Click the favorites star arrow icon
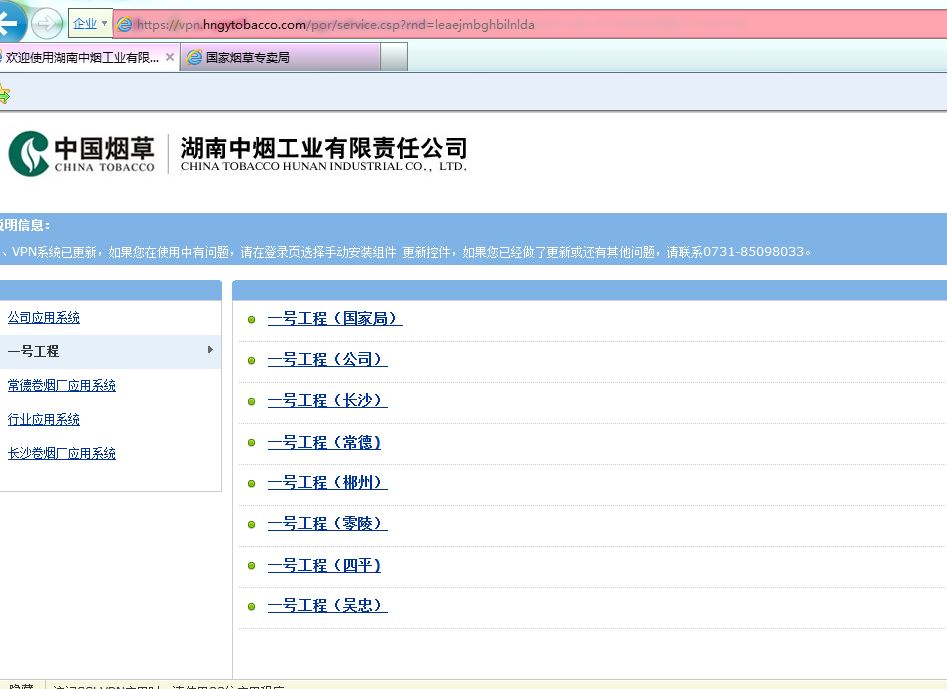Viewport: 947px width, 689px height. (x=4, y=94)
